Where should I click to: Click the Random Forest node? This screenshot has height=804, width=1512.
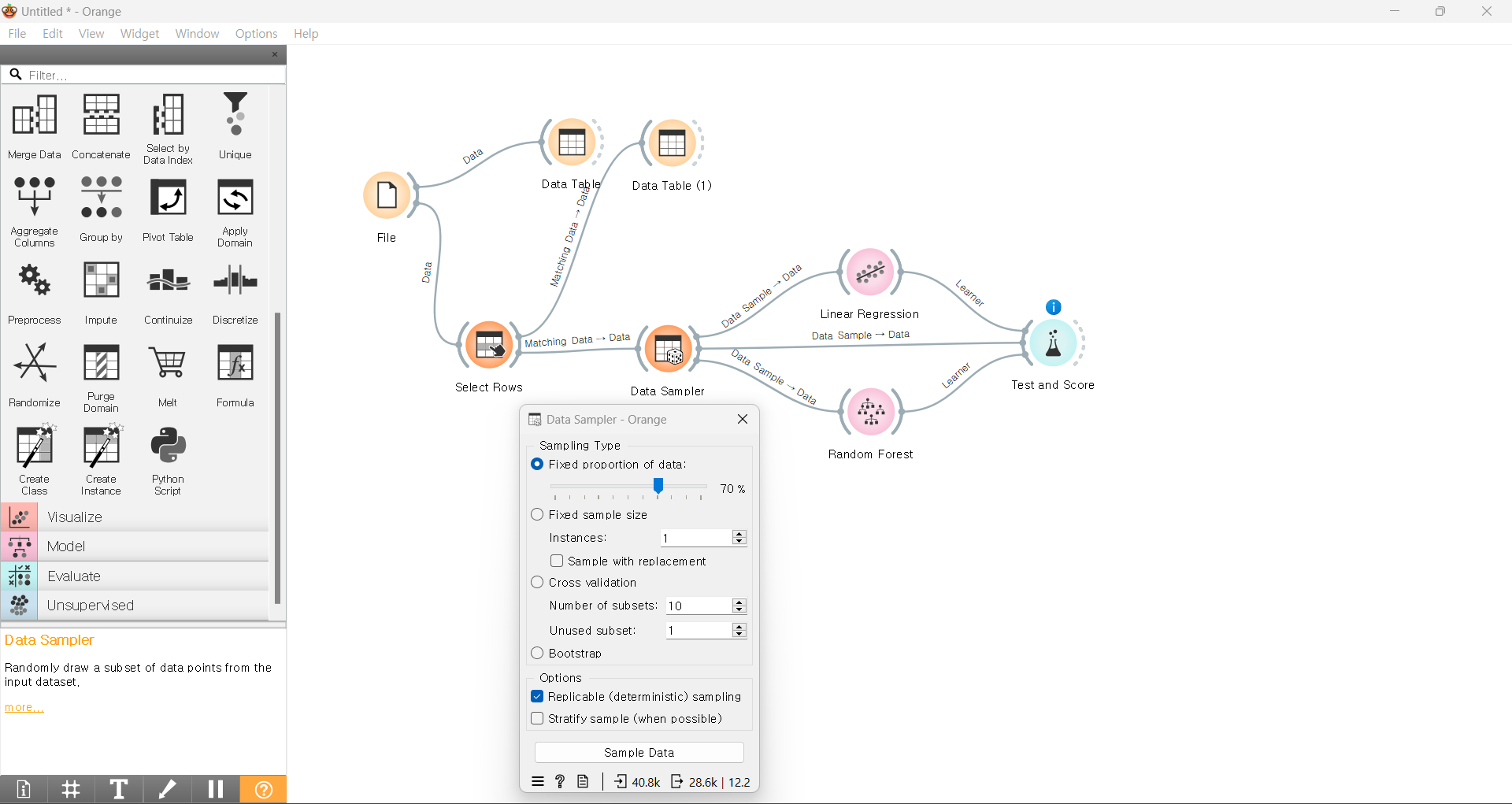pos(871,411)
